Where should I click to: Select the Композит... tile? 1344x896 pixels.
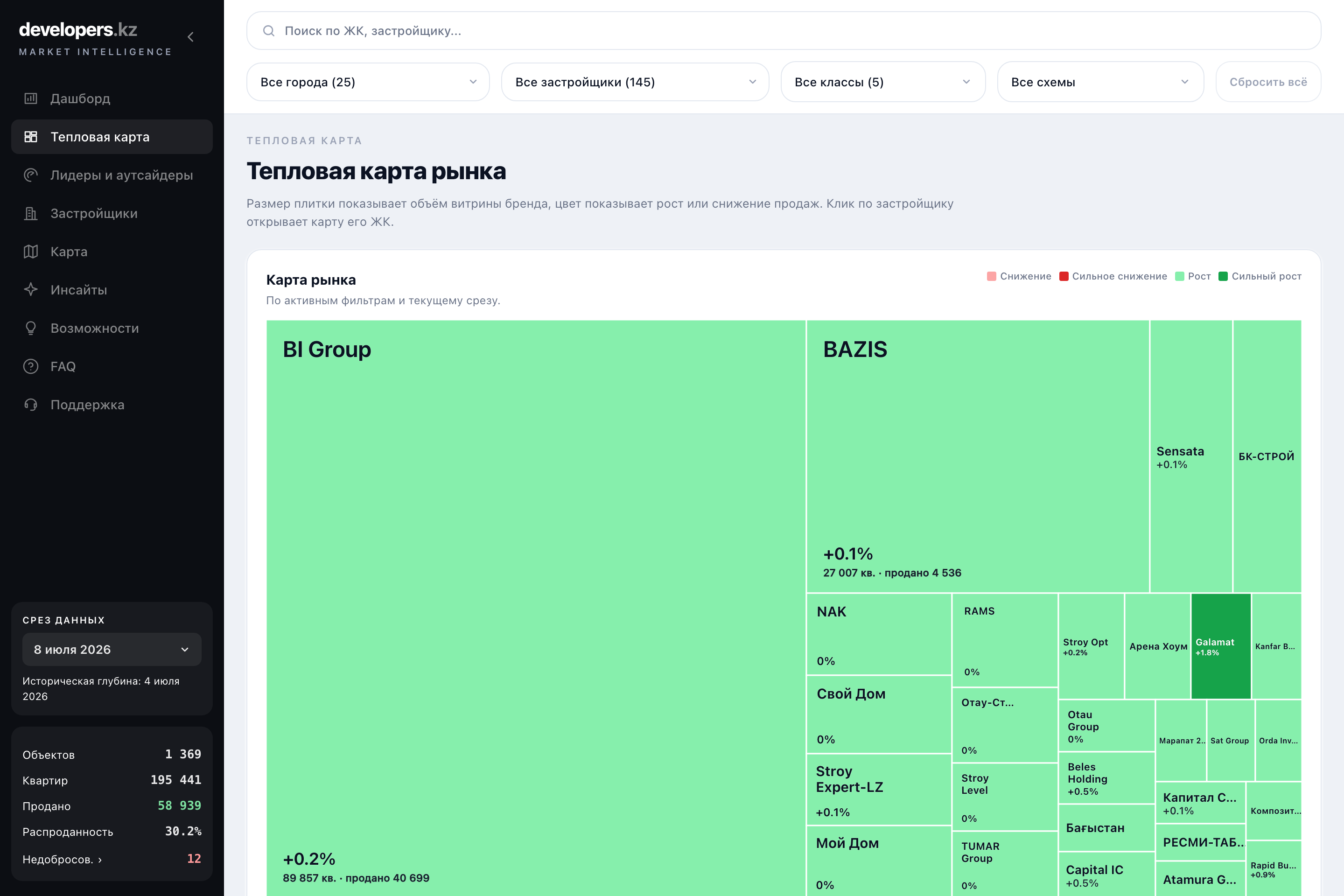click(x=1274, y=811)
